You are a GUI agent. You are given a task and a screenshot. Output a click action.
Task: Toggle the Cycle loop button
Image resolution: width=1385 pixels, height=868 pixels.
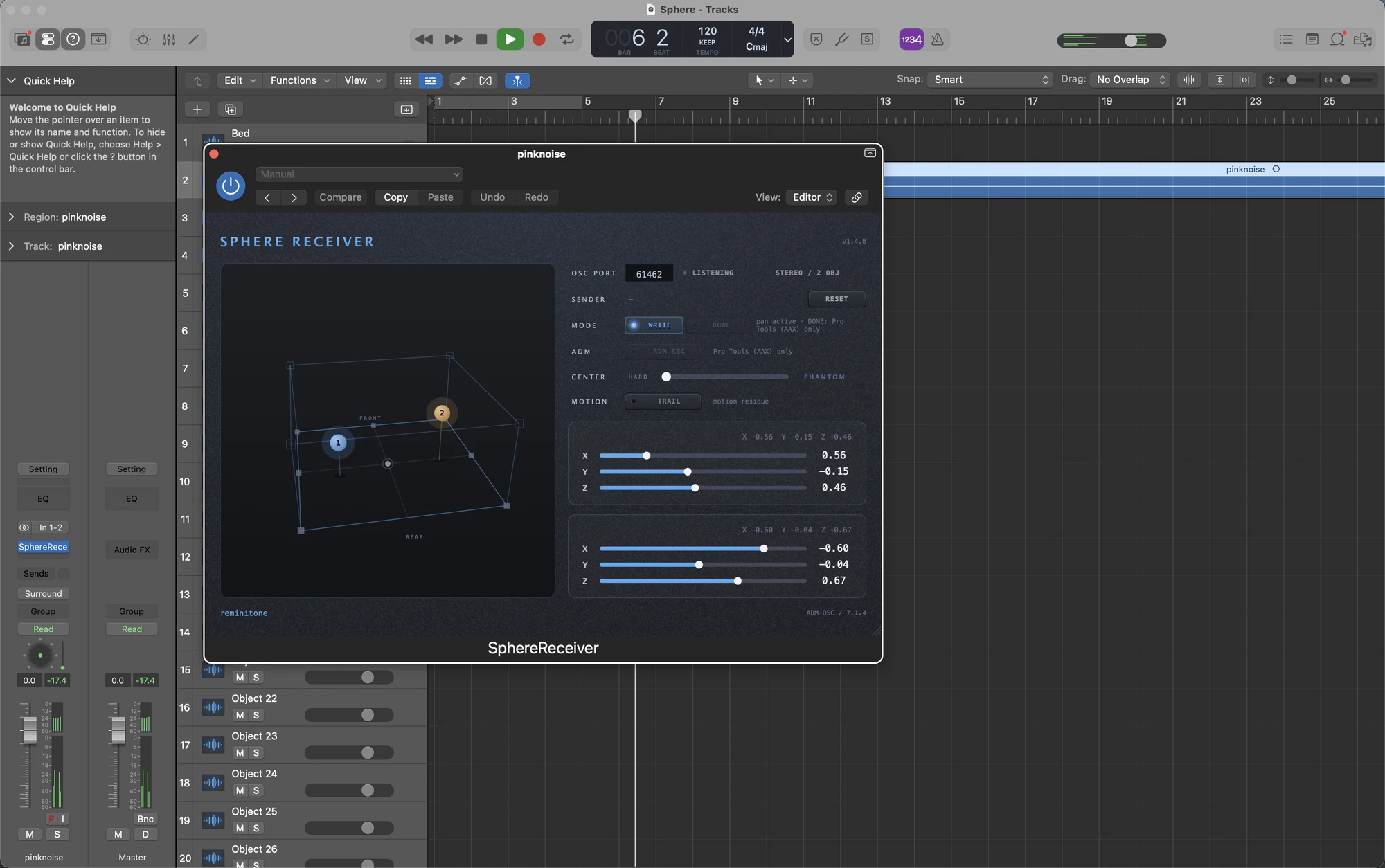pos(567,39)
